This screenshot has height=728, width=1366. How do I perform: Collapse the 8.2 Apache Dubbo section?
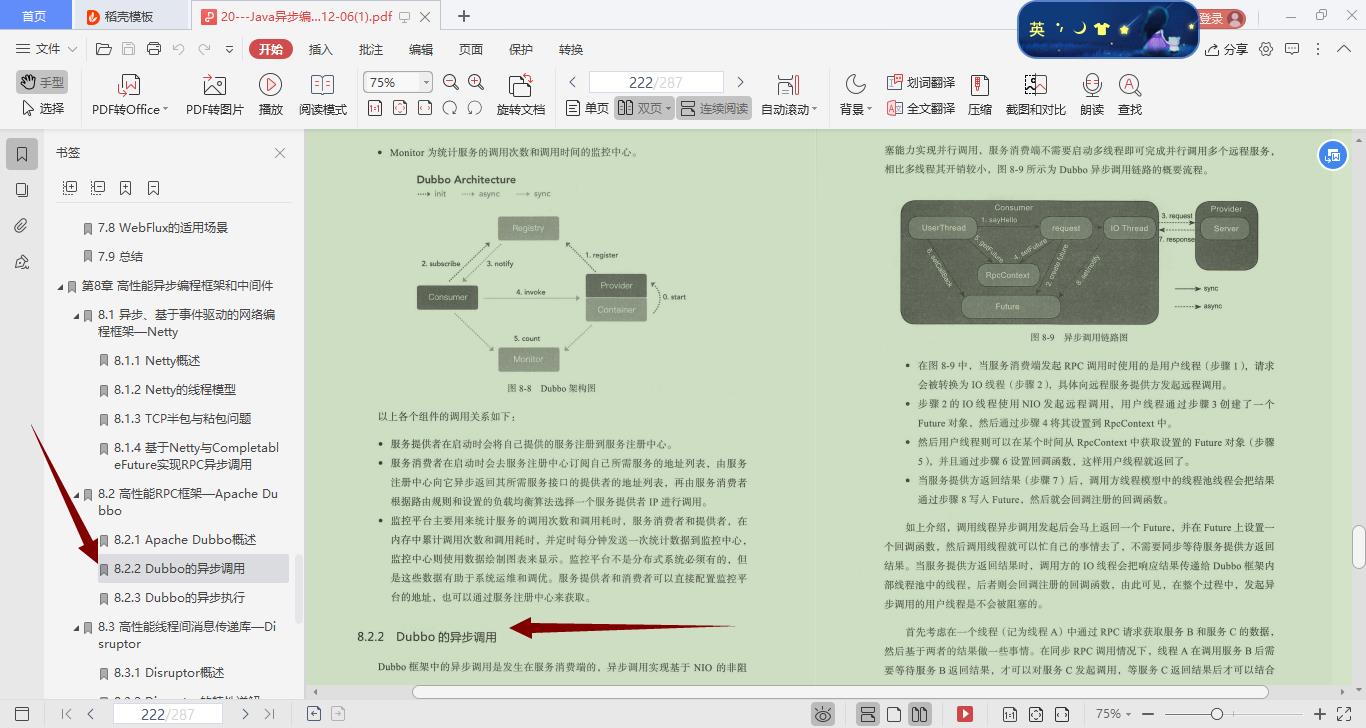click(x=77, y=494)
